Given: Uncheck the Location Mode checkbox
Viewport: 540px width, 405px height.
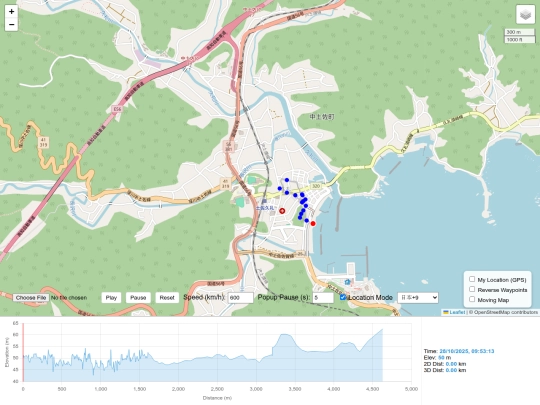Looking at the screenshot, I should pyautogui.click(x=343, y=297).
